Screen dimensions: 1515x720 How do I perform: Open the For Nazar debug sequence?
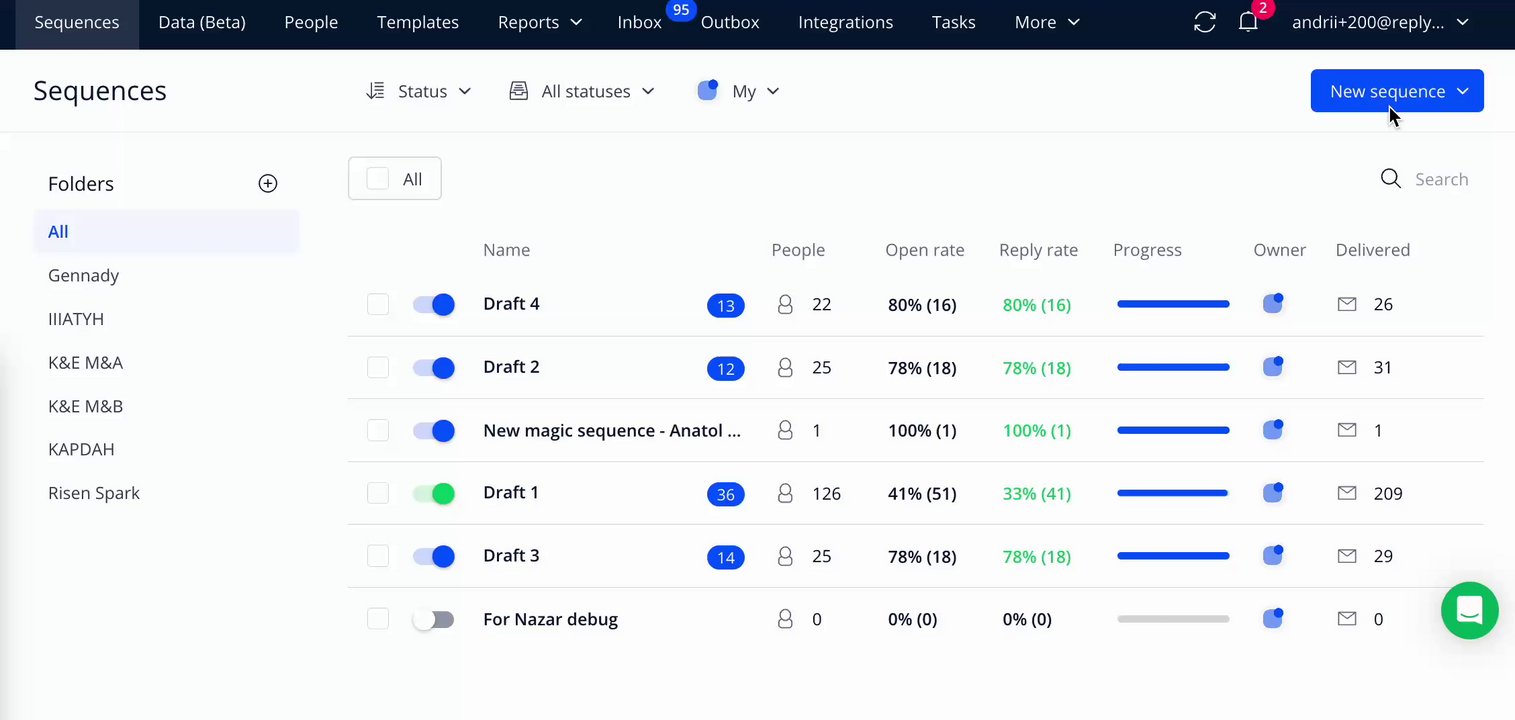click(x=550, y=619)
